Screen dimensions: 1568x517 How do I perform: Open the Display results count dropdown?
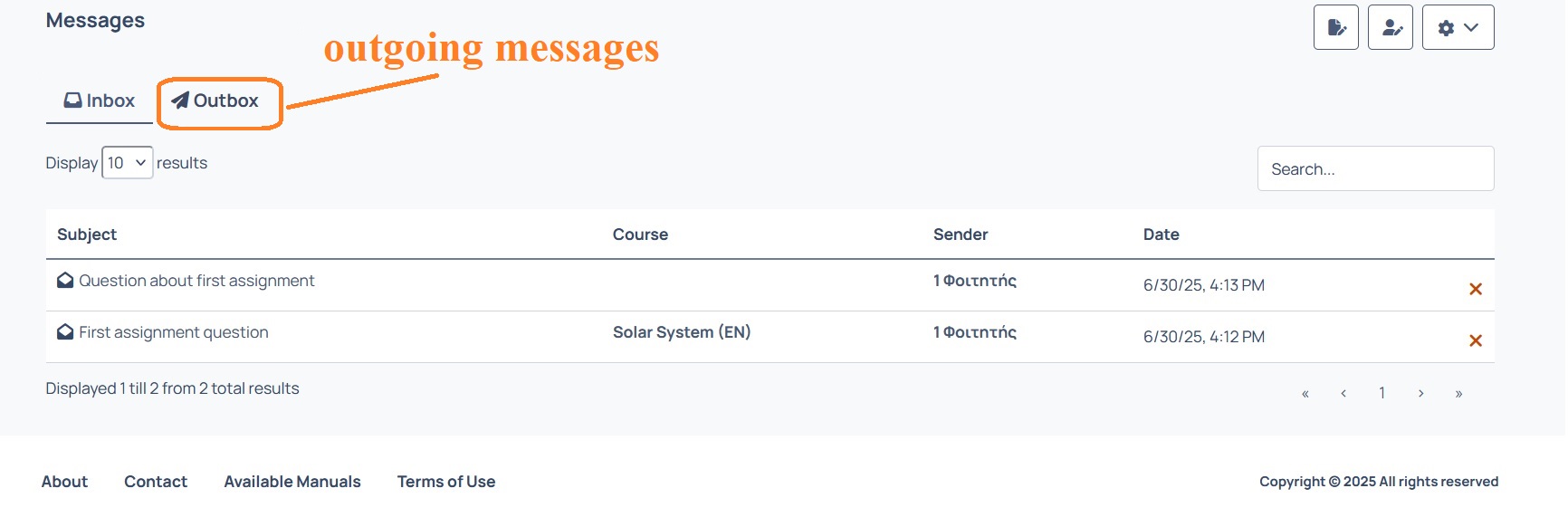127,163
